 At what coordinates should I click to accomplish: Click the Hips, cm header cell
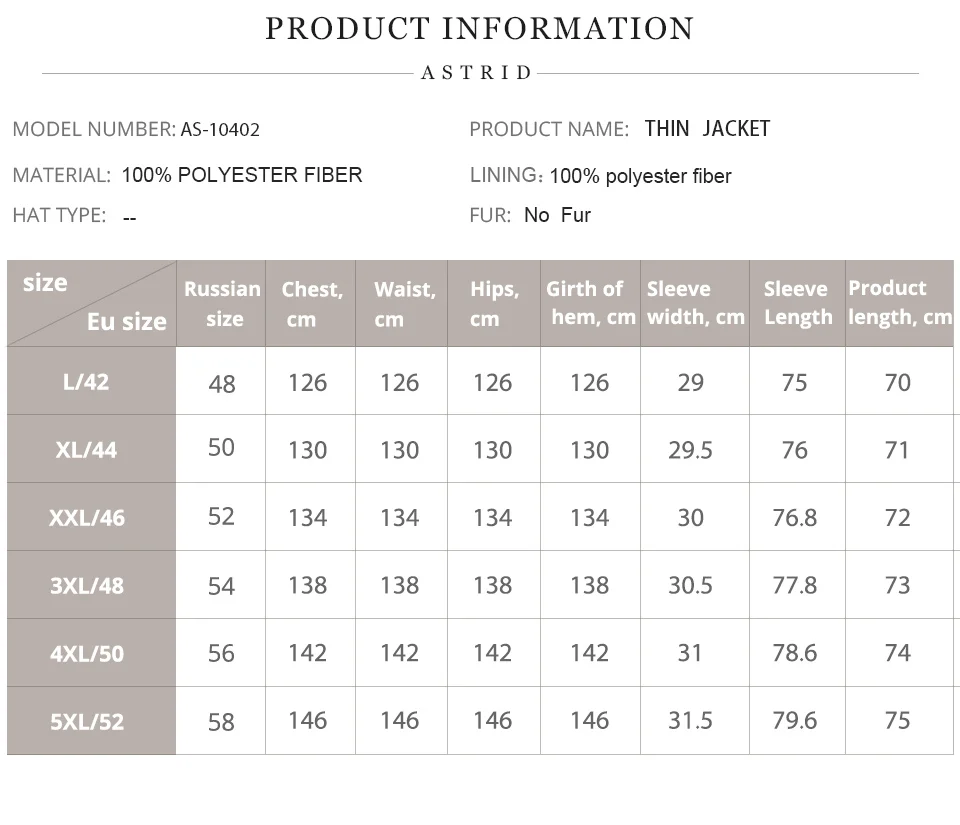tap(493, 303)
